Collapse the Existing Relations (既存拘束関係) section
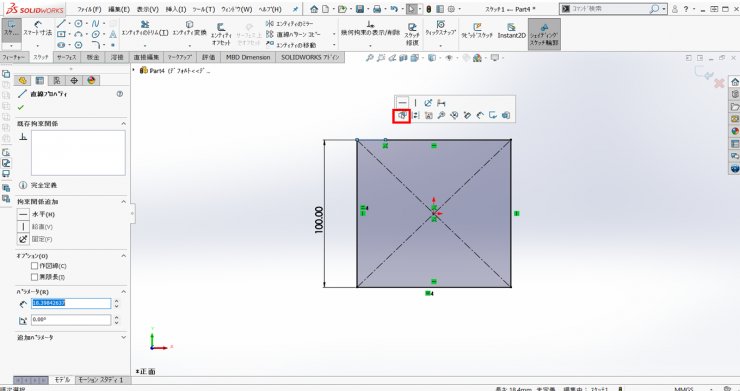 coord(124,124)
